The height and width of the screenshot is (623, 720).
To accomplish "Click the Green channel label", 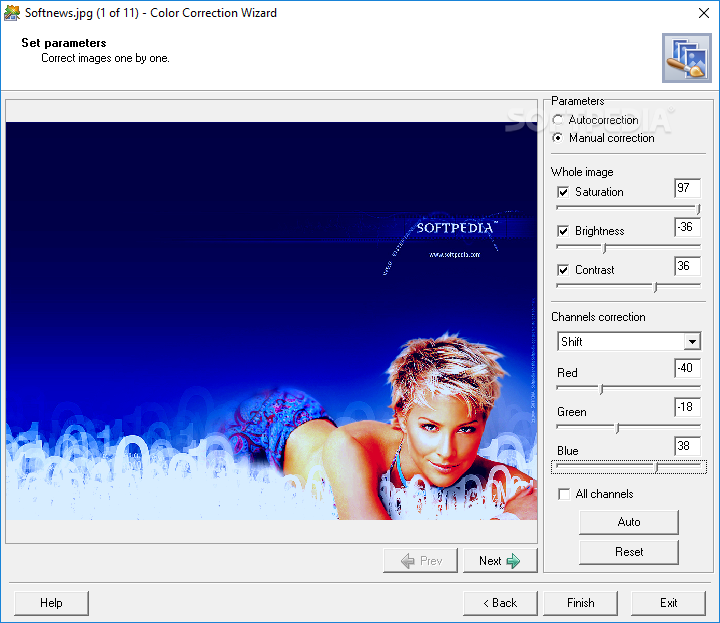I will 572,412.
